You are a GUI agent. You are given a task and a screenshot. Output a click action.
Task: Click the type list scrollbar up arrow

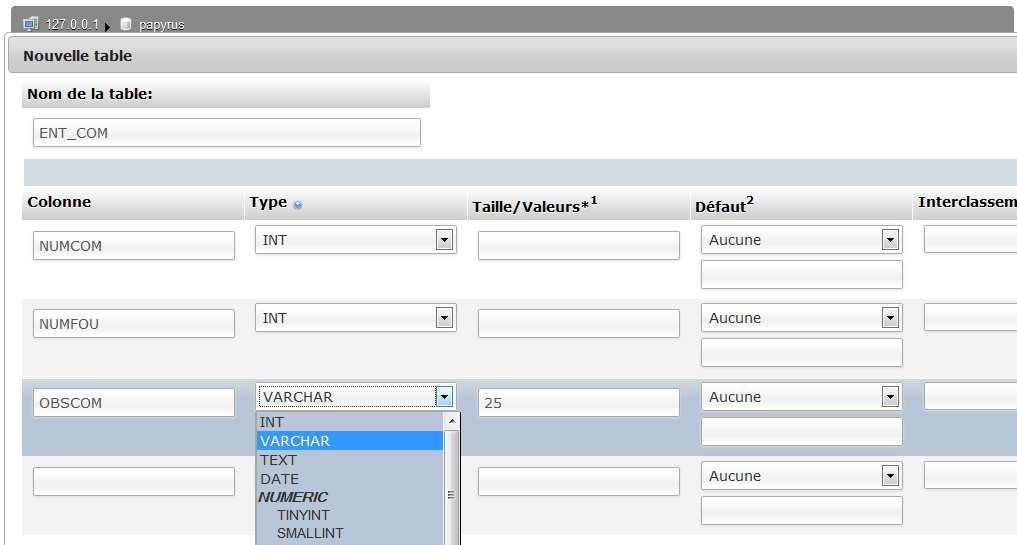click(451, 422)
